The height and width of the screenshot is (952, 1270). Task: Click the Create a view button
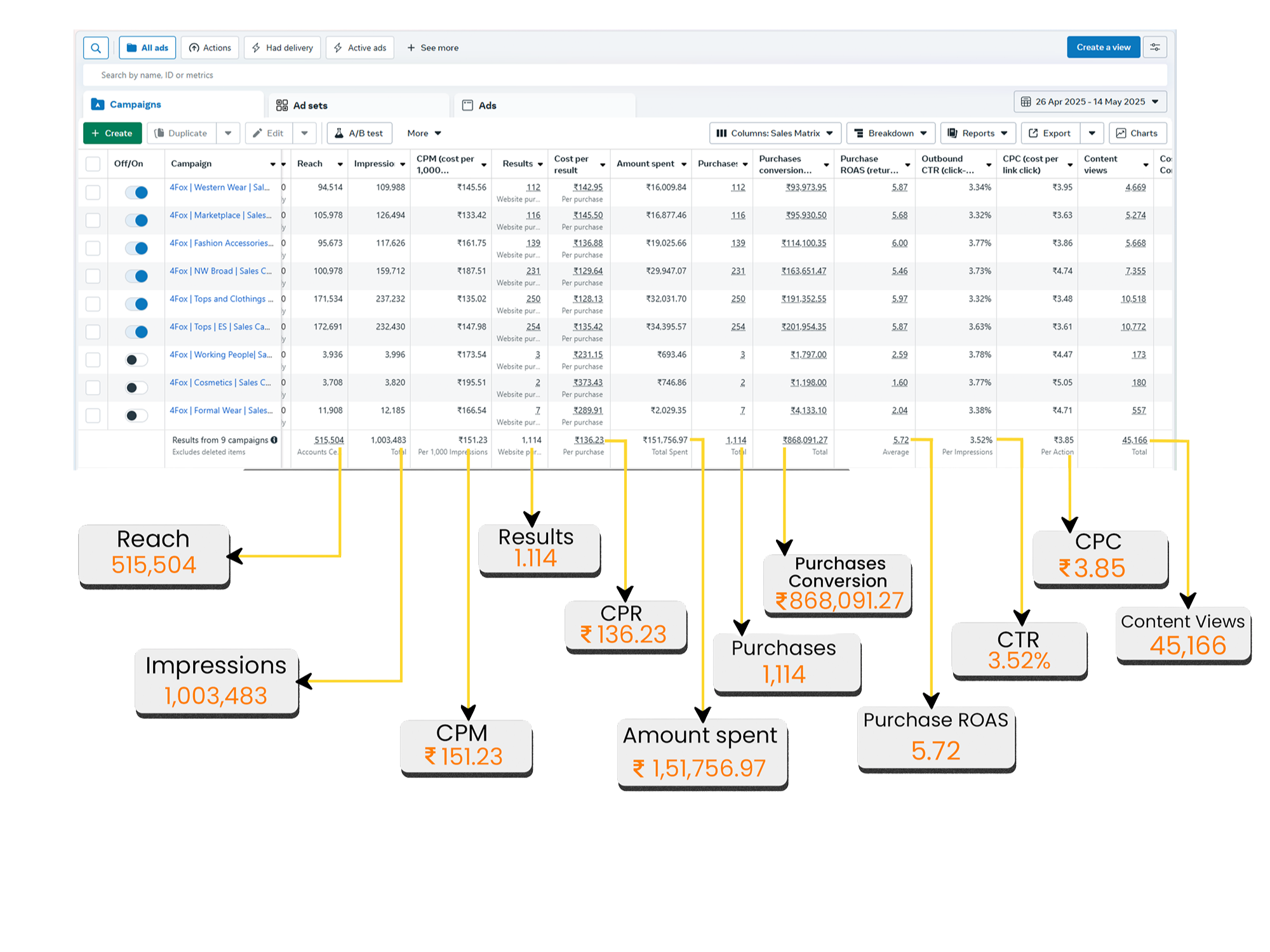click(x=1103, y=48)
